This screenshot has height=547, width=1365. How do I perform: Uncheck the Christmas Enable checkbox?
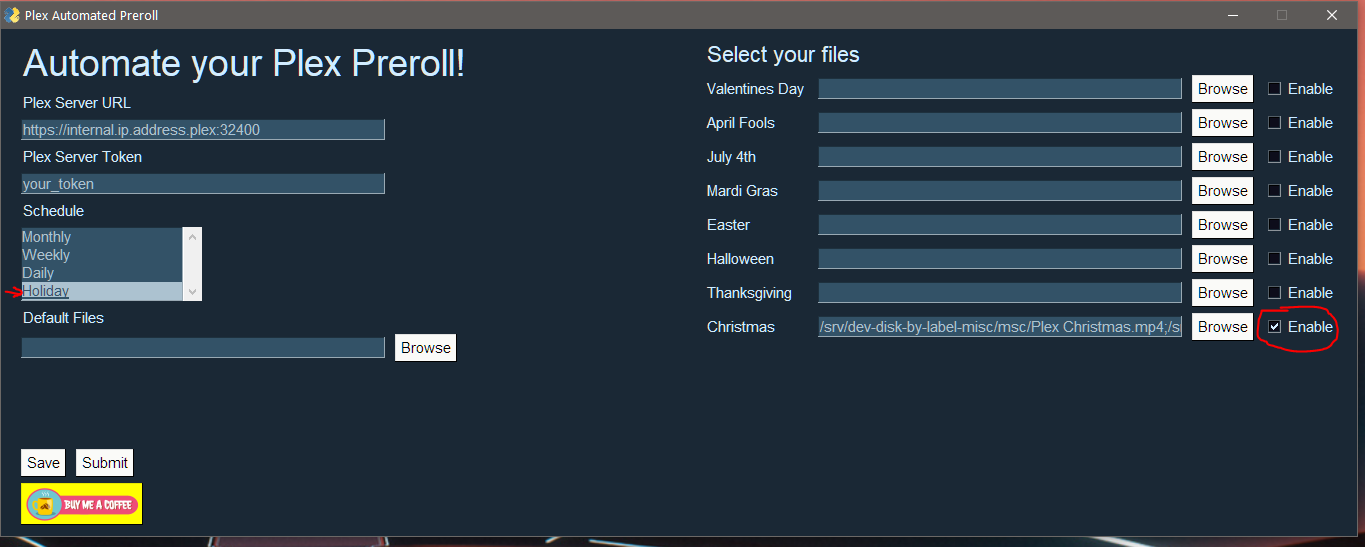[1274, 327]
